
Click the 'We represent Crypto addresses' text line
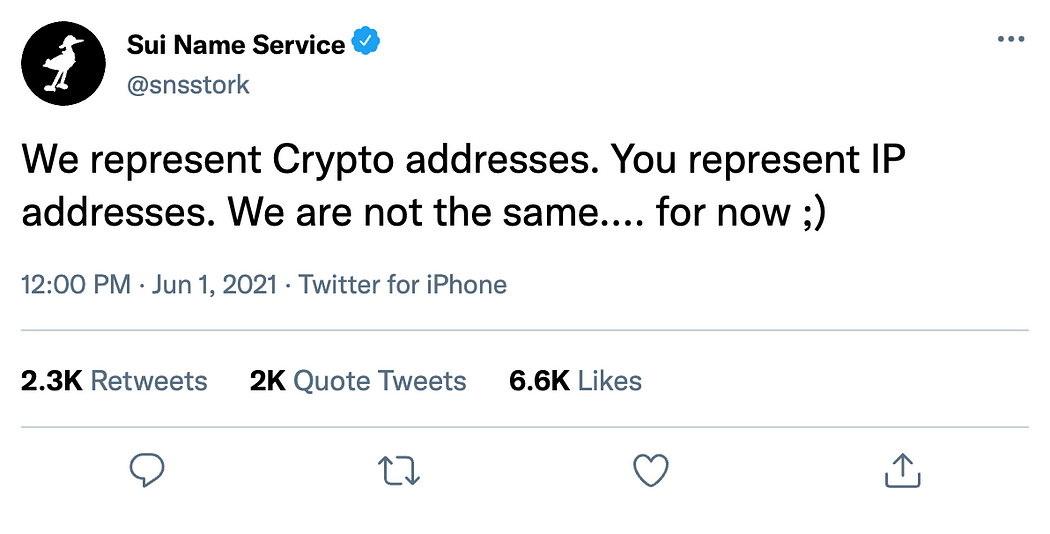(311, 161)
